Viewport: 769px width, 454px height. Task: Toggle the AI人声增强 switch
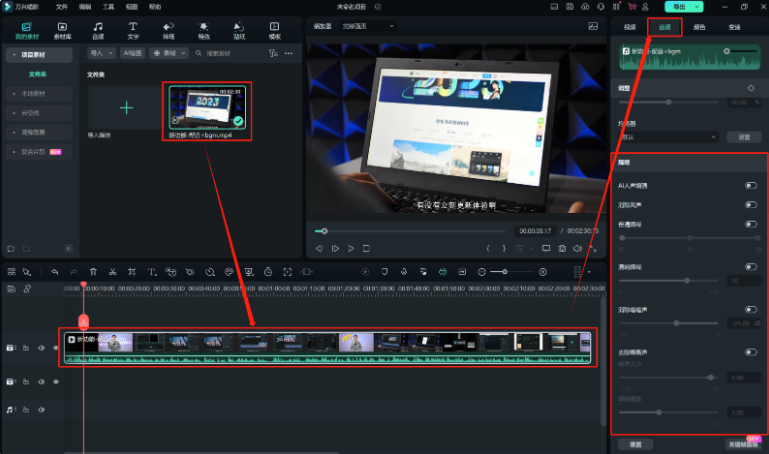click(x=750, y=185)
